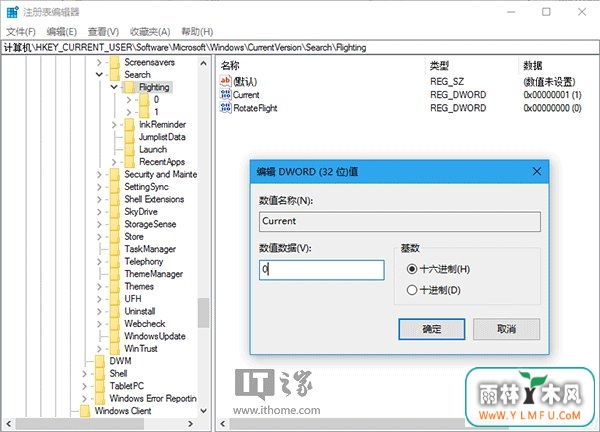Collapse the Flighting tree node
This screenshot has width=600, height=432.
pyautogui.click(x=114, y=87)
